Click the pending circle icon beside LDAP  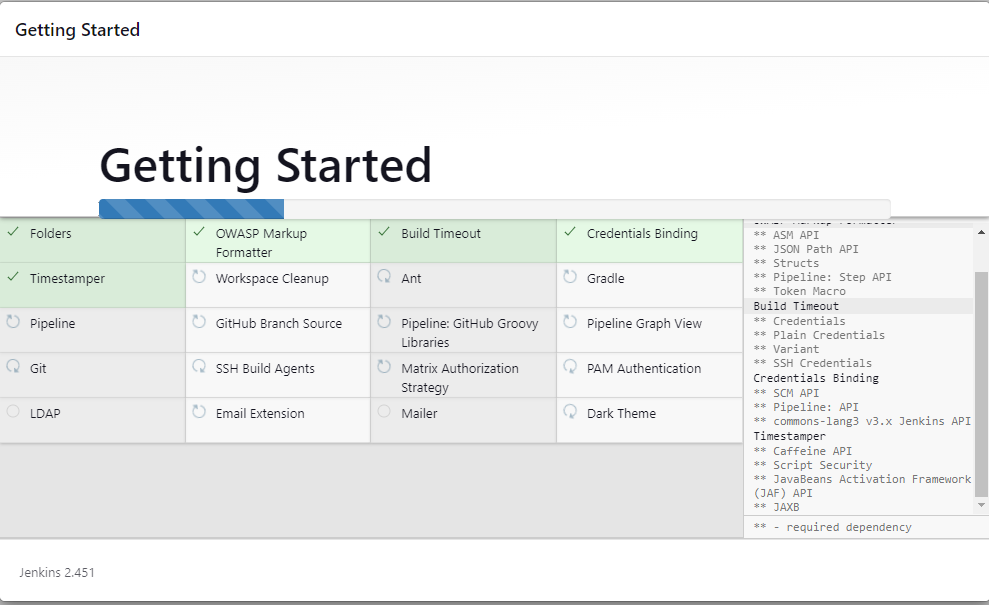click(13, 411)
